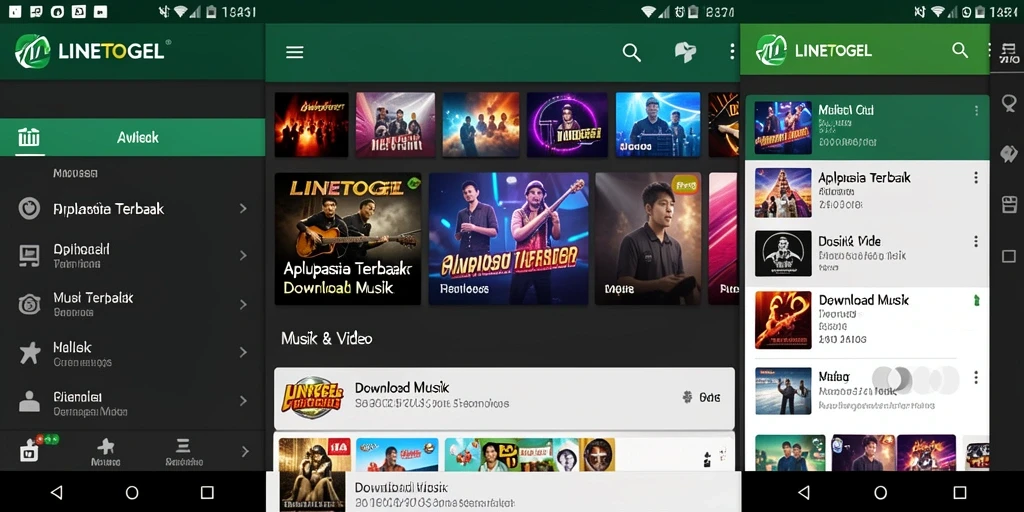Open overflow menu for Aplpasia Terbaik row
The width and height of the screenshot is (1024, 512).
(x=976, y=178)
